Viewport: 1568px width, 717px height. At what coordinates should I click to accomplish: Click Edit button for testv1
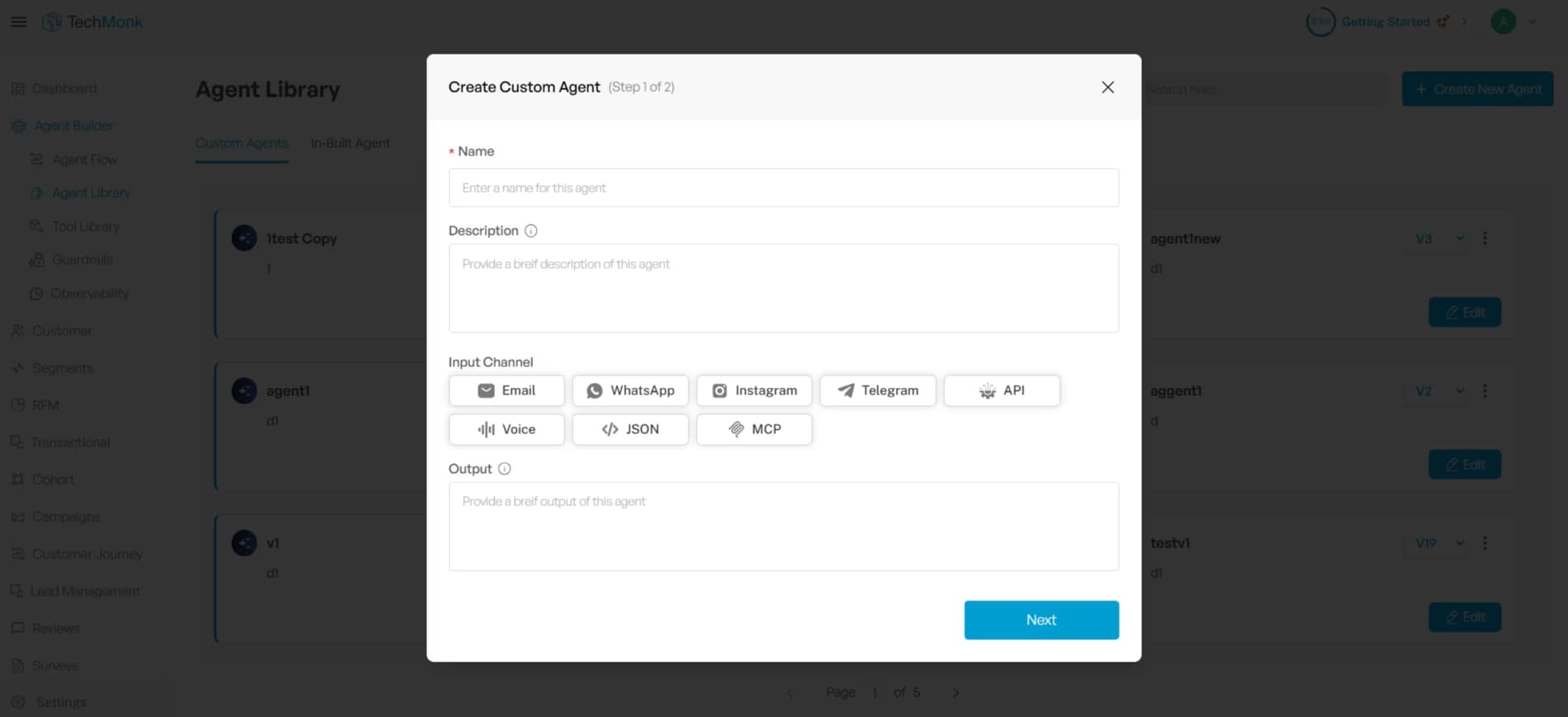(x=1465, y=617)
